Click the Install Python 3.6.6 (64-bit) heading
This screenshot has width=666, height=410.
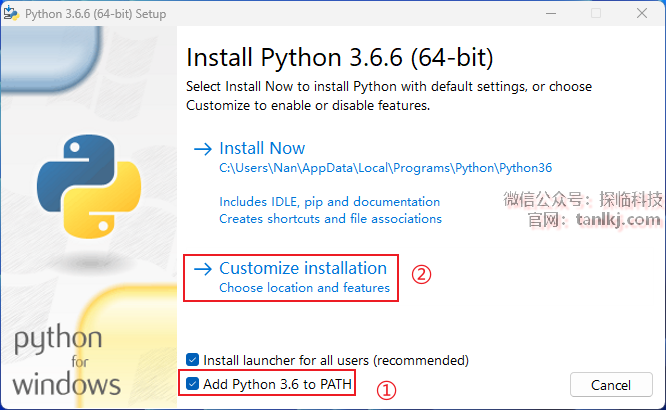[x=340, y=54]
